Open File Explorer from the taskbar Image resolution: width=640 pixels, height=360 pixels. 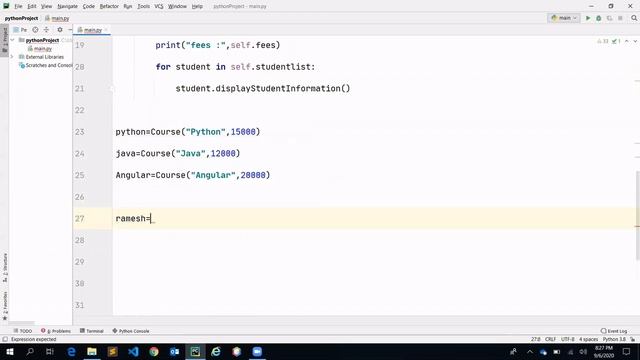tap(92, 351)
